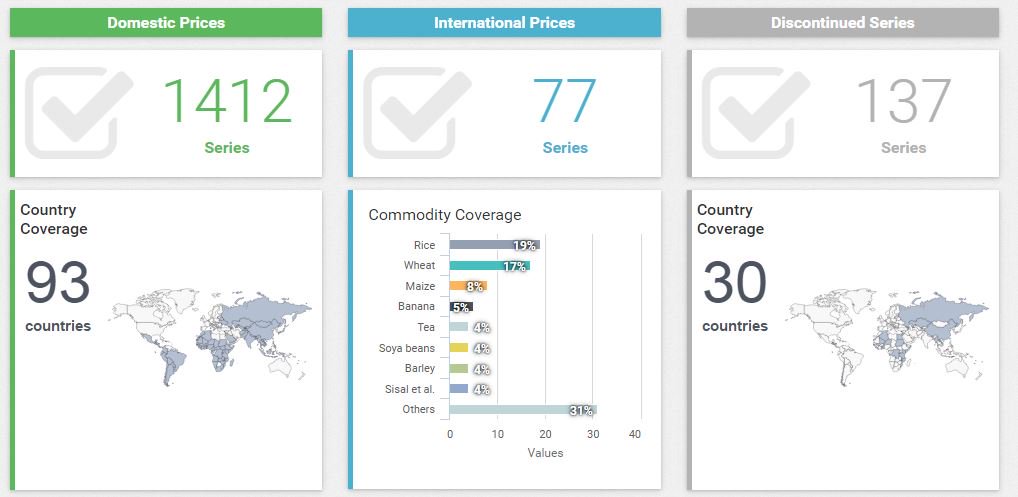Click the Values axis title

click(545, 453)
